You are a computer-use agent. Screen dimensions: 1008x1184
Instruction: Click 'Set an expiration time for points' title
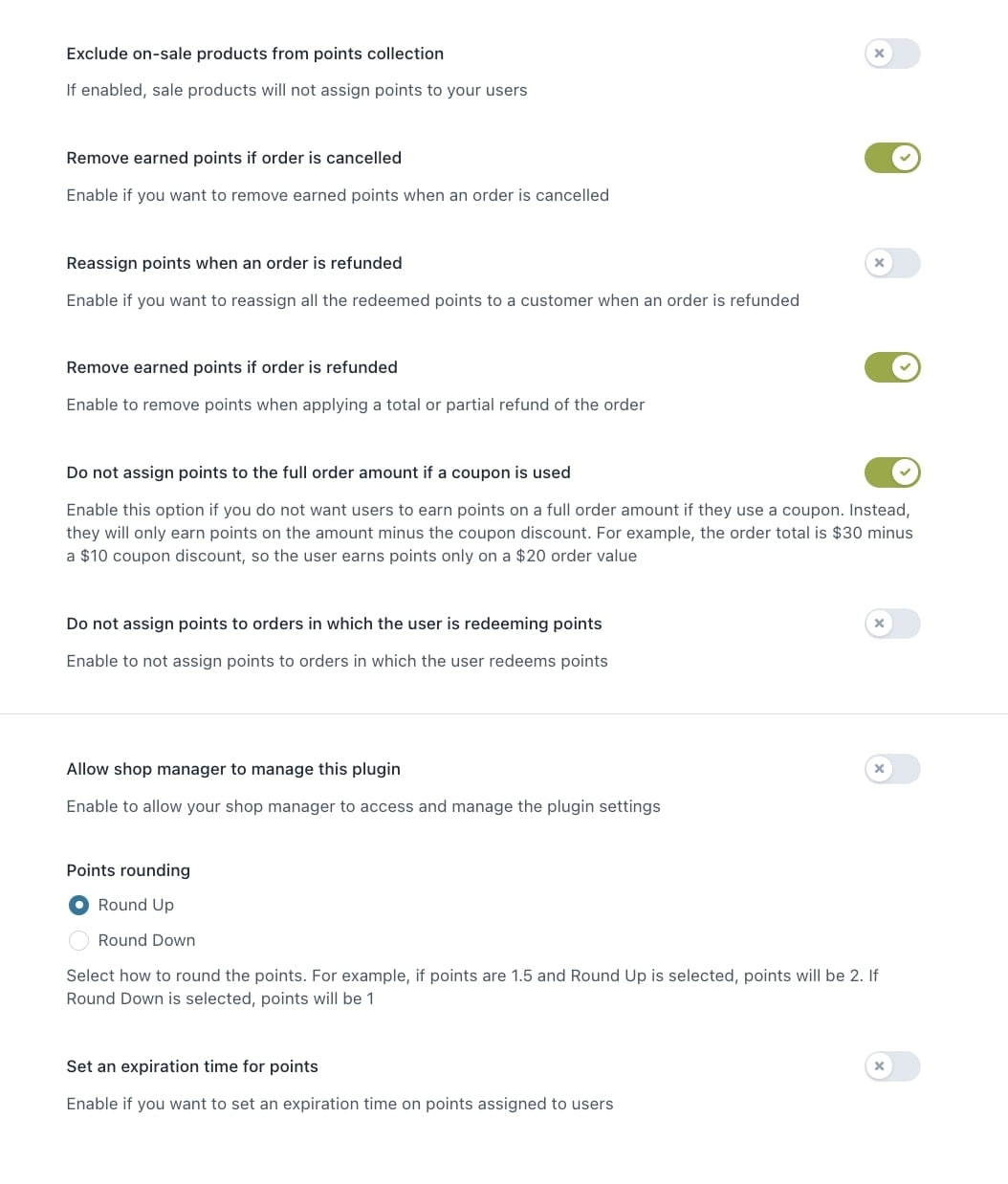[x=192, y=1066]
